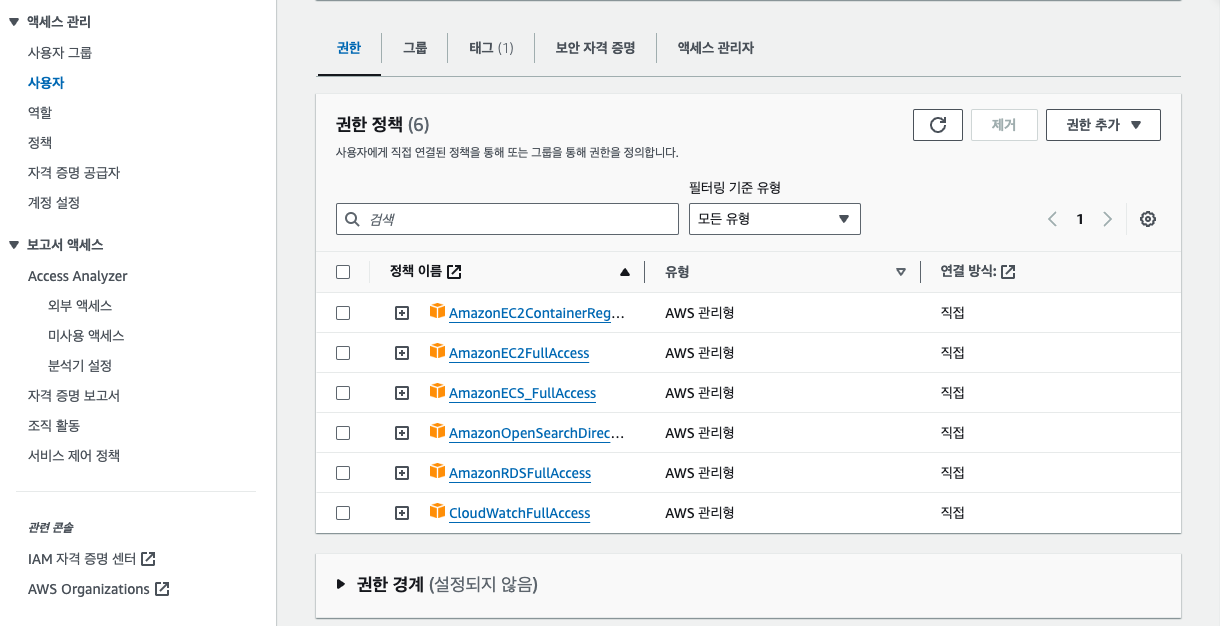Collapse the 액세스 관리 sidebar section

13,22
